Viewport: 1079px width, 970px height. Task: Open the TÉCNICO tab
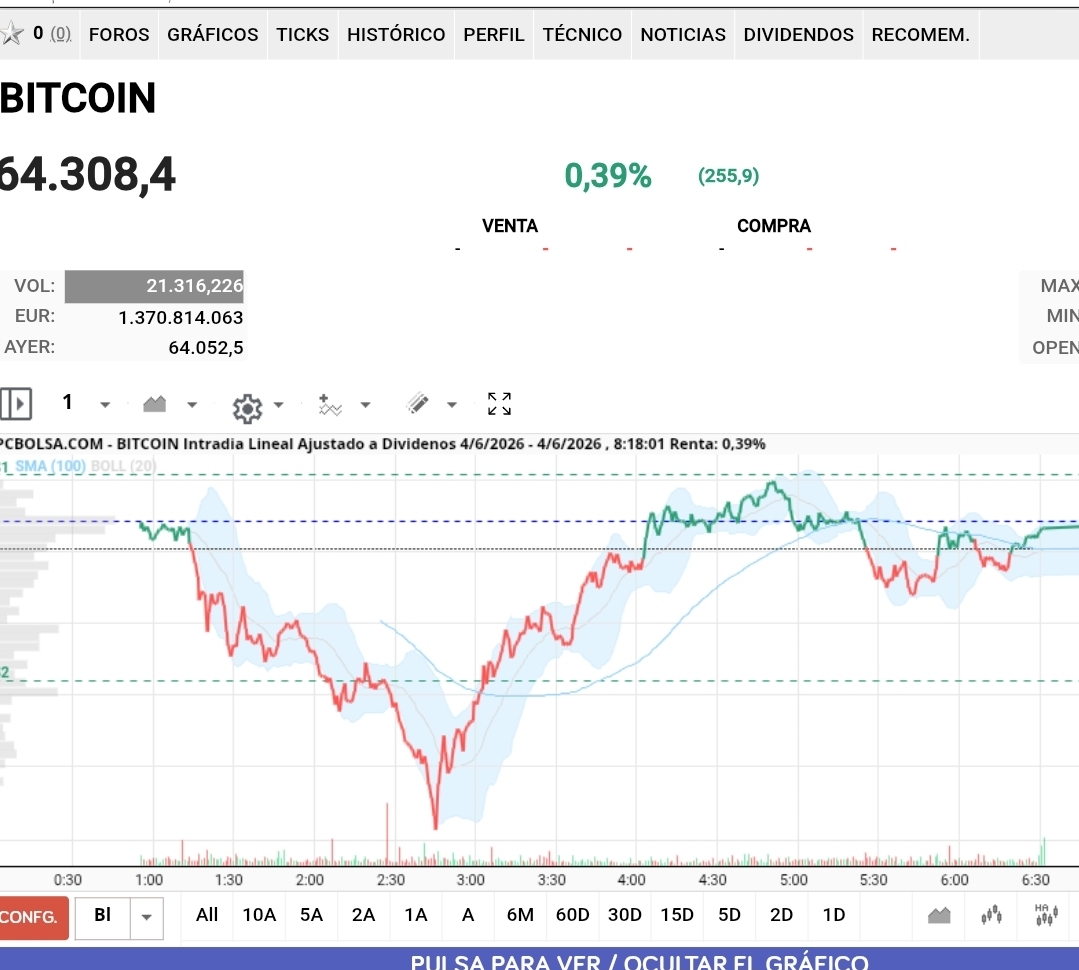pos(582,34)
